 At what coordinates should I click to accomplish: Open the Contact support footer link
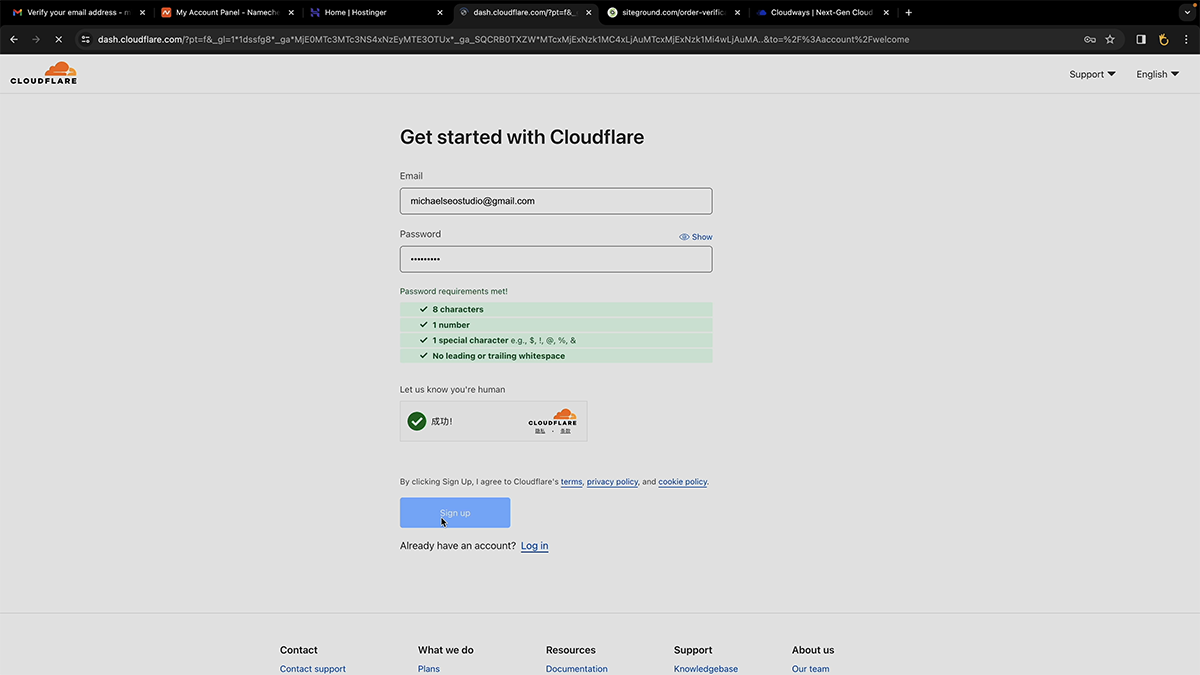(x=313, y=669)
